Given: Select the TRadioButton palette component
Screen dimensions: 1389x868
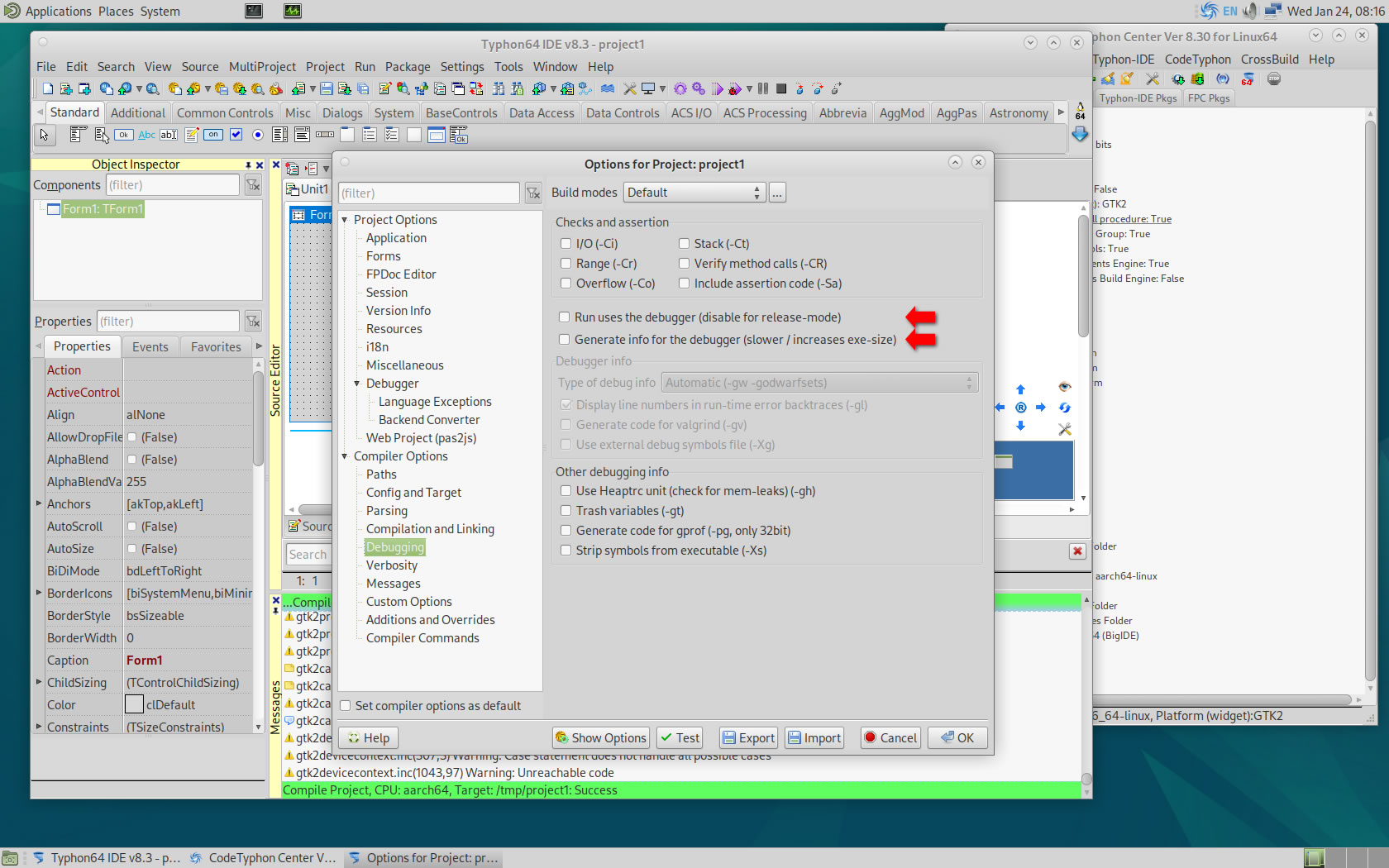Looking at the screenshot, I should [258, 135].
